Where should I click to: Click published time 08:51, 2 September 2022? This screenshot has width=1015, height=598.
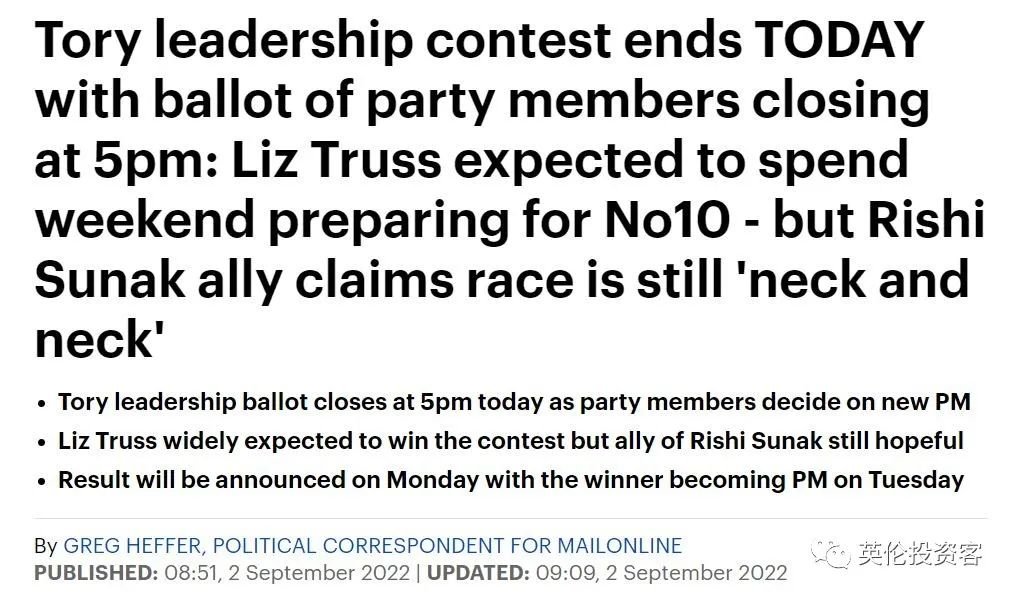pyautogui.click(x=287, y=573)
